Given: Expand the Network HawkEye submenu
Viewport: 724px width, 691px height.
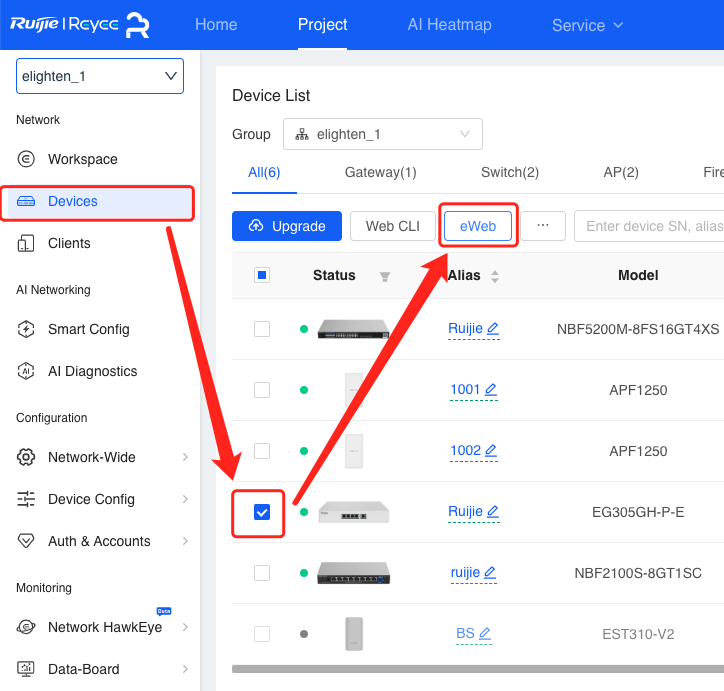Looking at the screenshot, I should coord(185,627).
